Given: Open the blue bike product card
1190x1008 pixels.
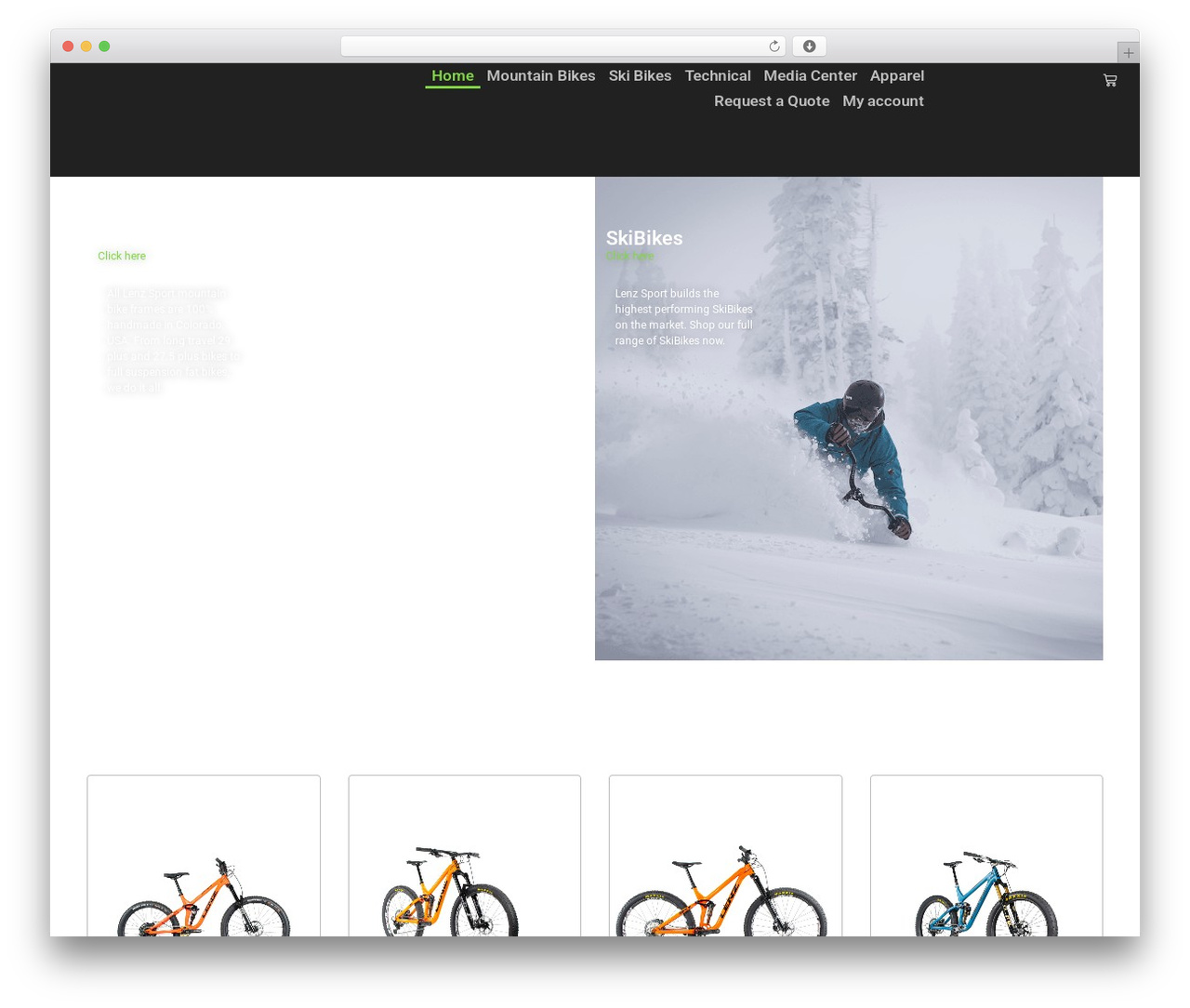Looking at the screenshot, I should [986, 855].
